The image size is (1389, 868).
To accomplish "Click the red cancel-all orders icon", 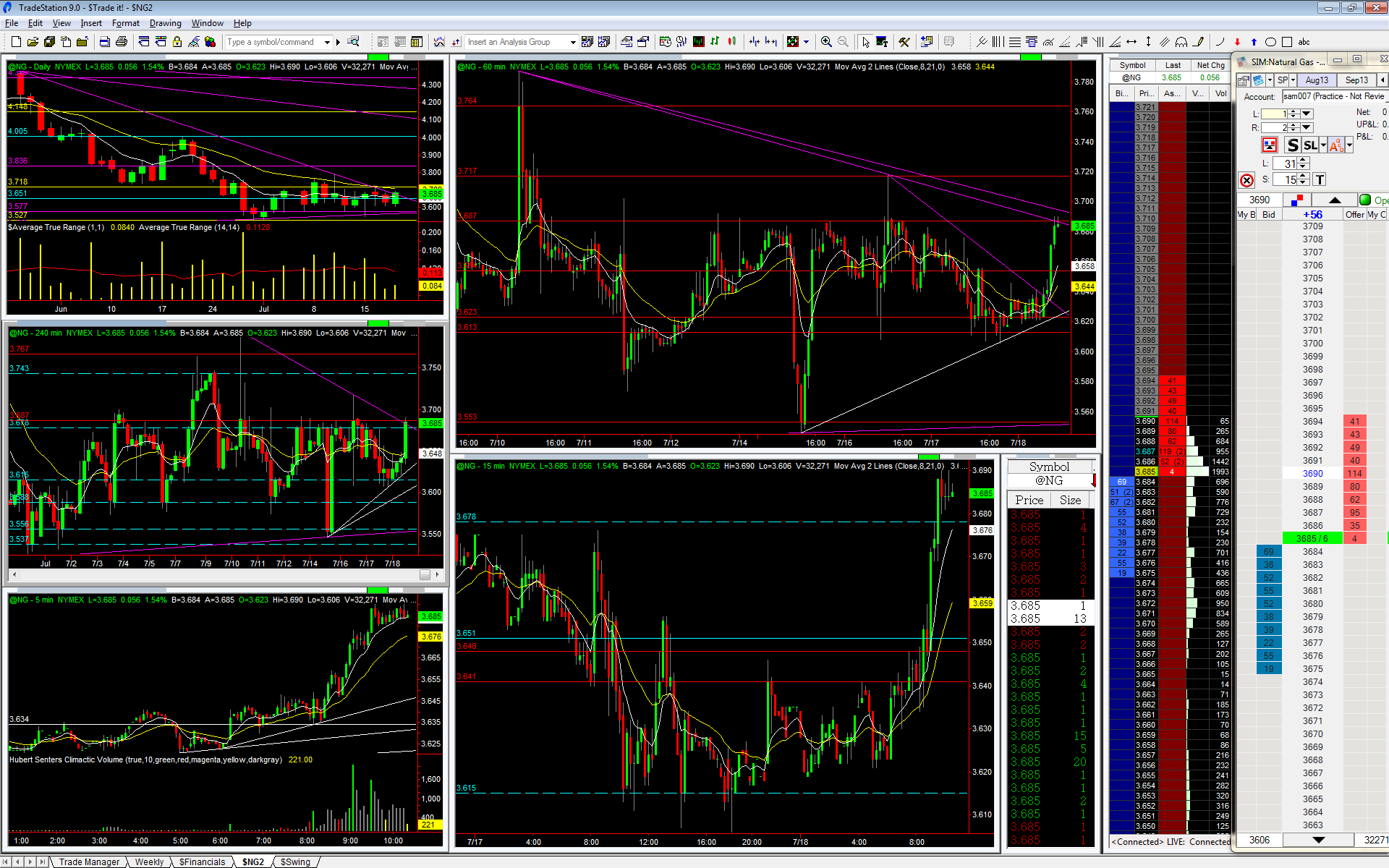I will point(1246,180).
